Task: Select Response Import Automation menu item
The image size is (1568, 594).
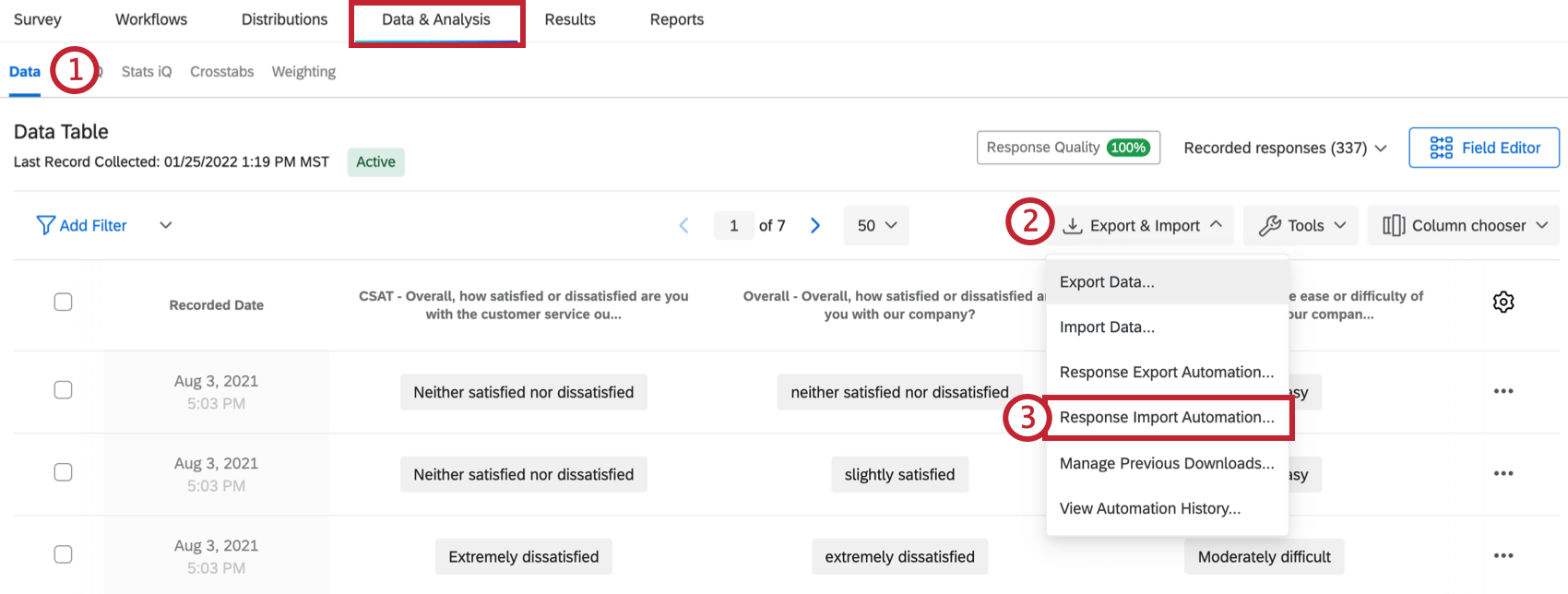Action: 1167,418
